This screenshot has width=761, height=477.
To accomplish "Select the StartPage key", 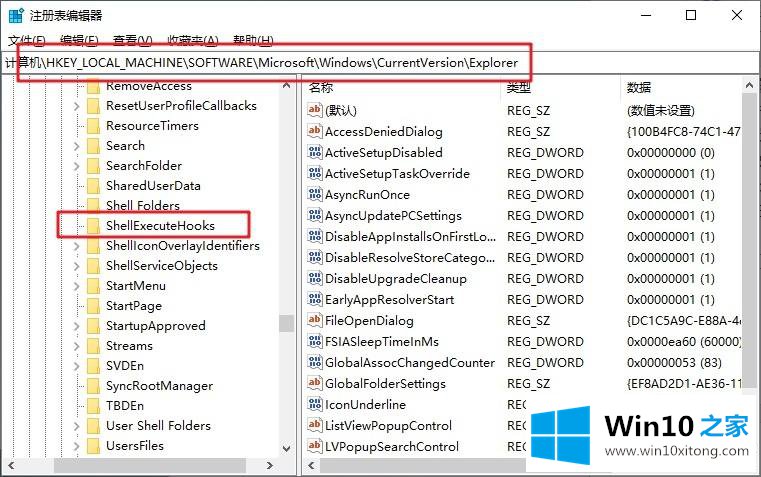I will [134, 306].
